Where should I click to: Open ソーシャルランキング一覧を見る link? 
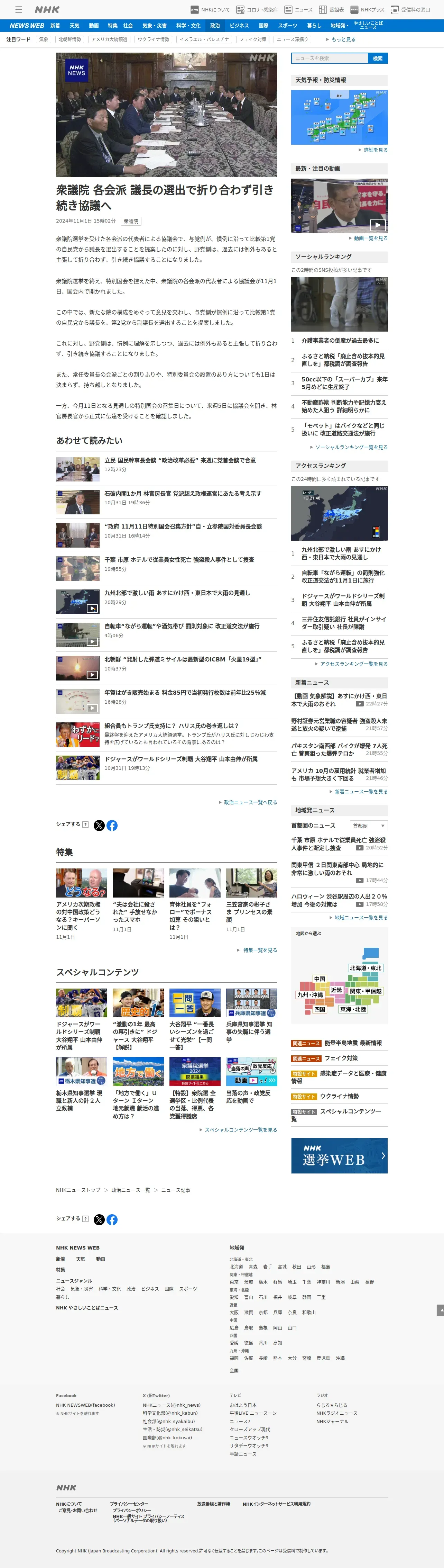pyautogui.click(x=349, y=448)
